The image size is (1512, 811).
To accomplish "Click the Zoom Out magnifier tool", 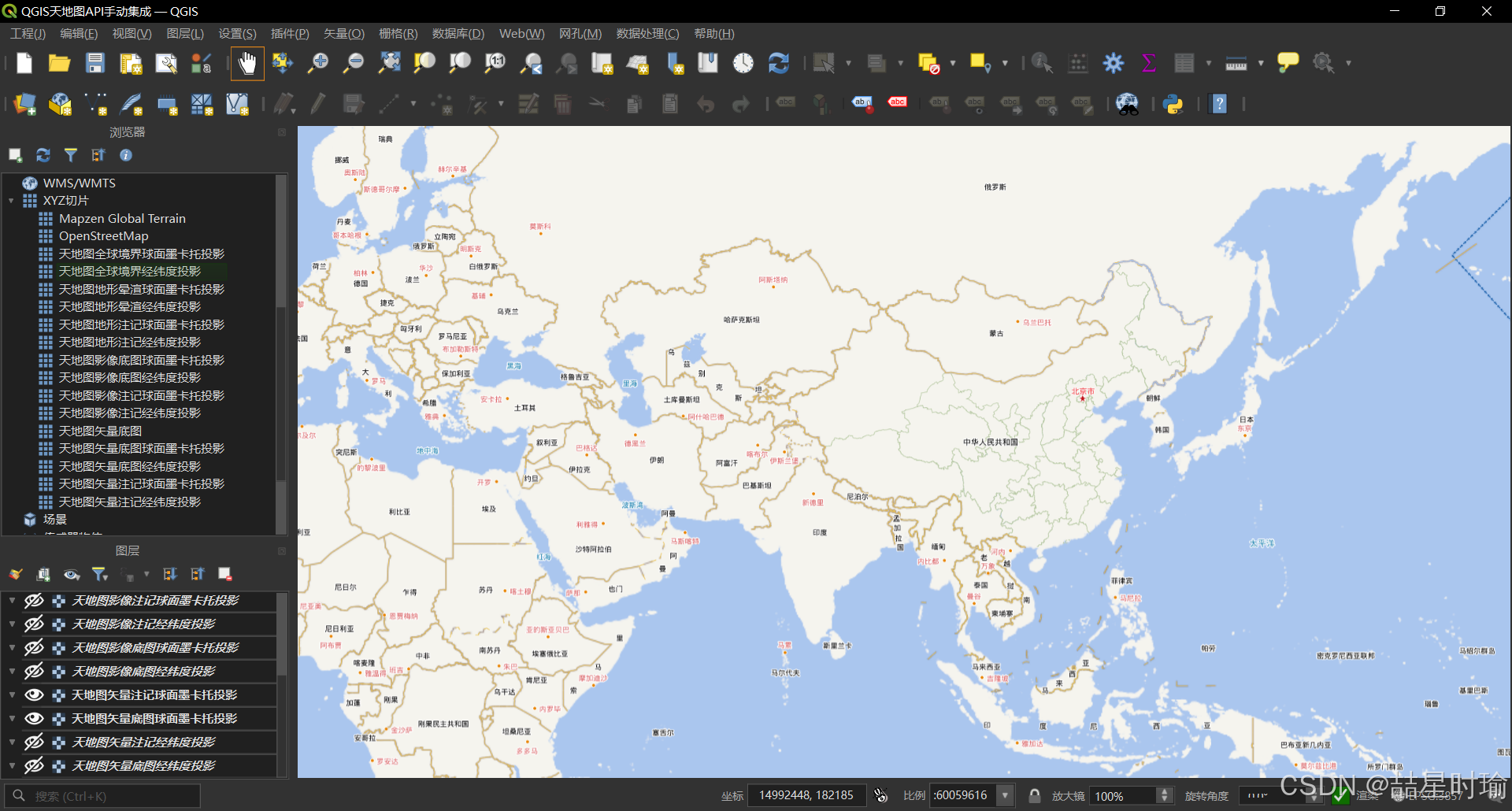I will click(x=354, y=63).
